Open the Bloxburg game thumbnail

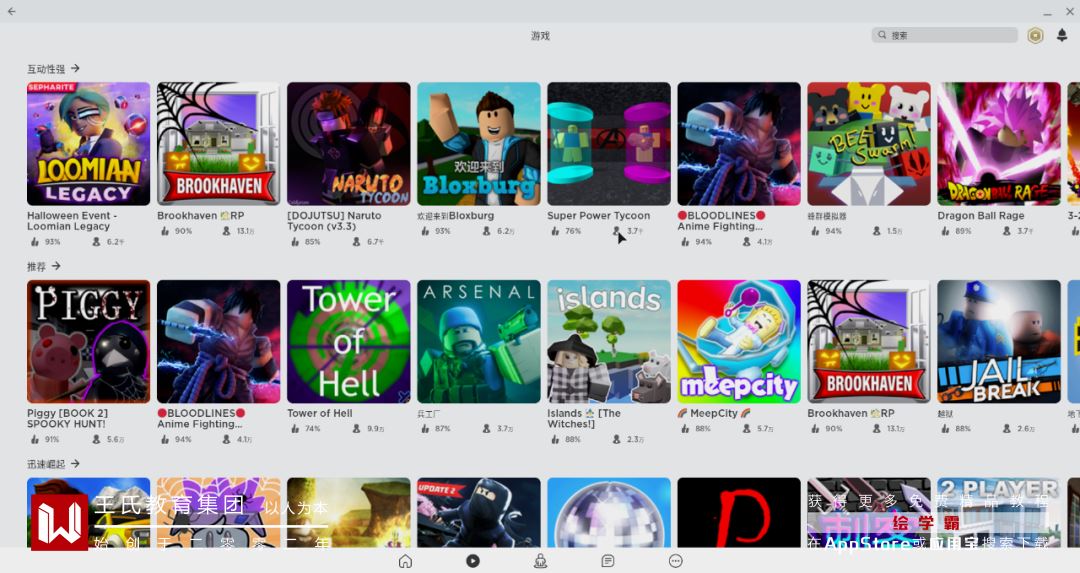pyautogui.click(x=479, y=144)
